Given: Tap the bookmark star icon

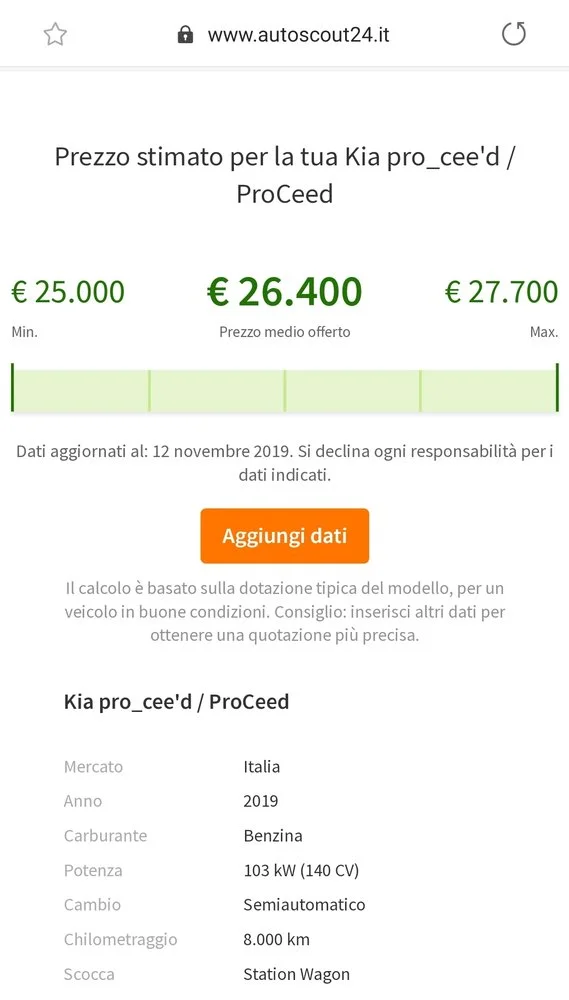Looking at the screenshot, I should (55, 34).
